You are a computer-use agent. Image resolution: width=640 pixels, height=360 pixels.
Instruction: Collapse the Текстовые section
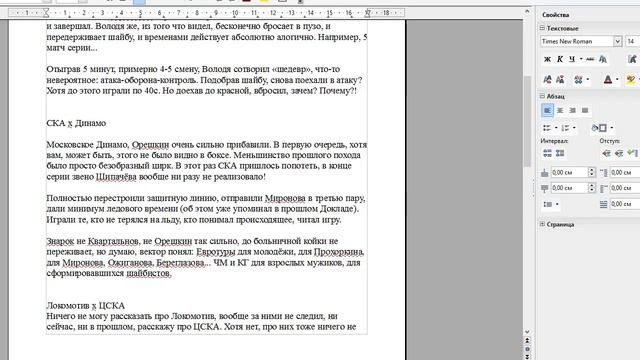coord(542,28)
